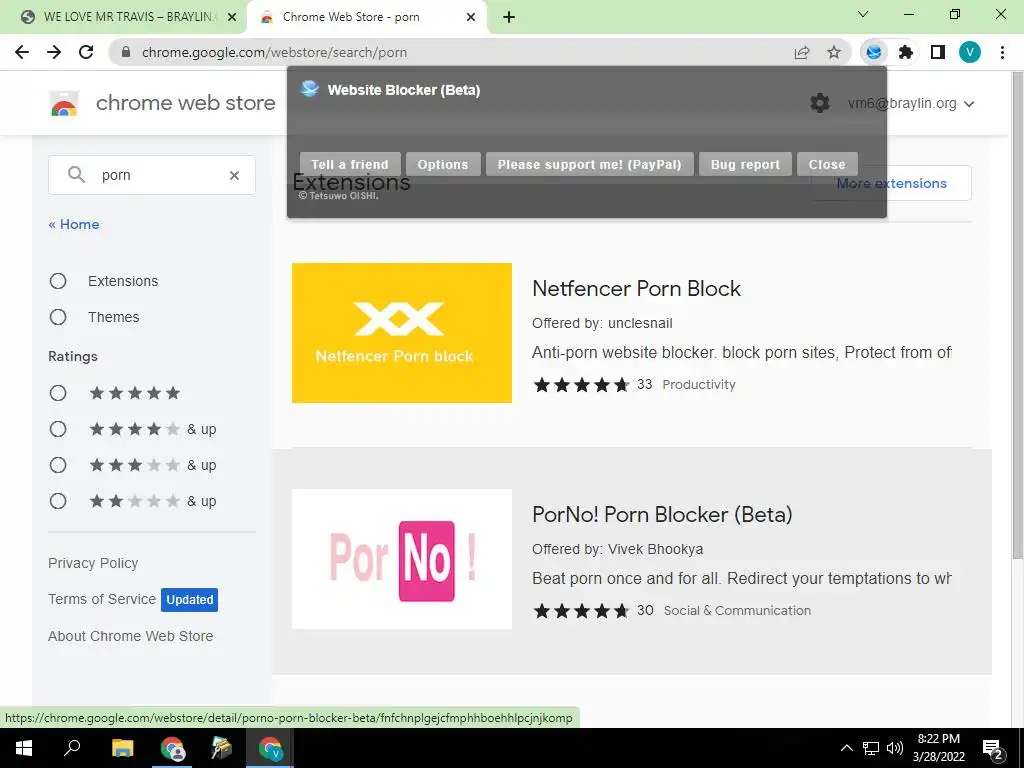
Task: Bookmark this page with the star icon
Action: pos(834,52)
